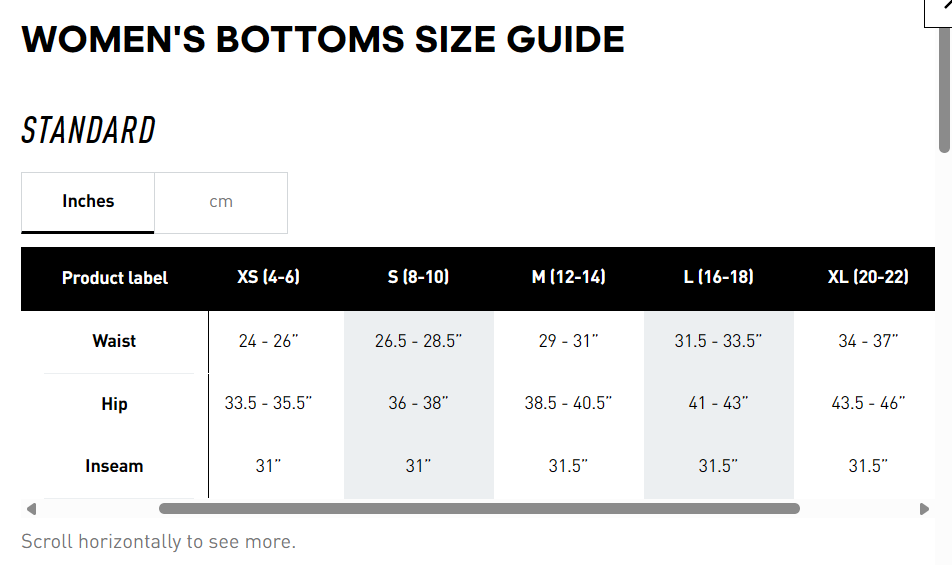Image resolution: width=952 pixels, height=565 pixels.
Task: Click the Inseam row label
Action: click(114, 466)
